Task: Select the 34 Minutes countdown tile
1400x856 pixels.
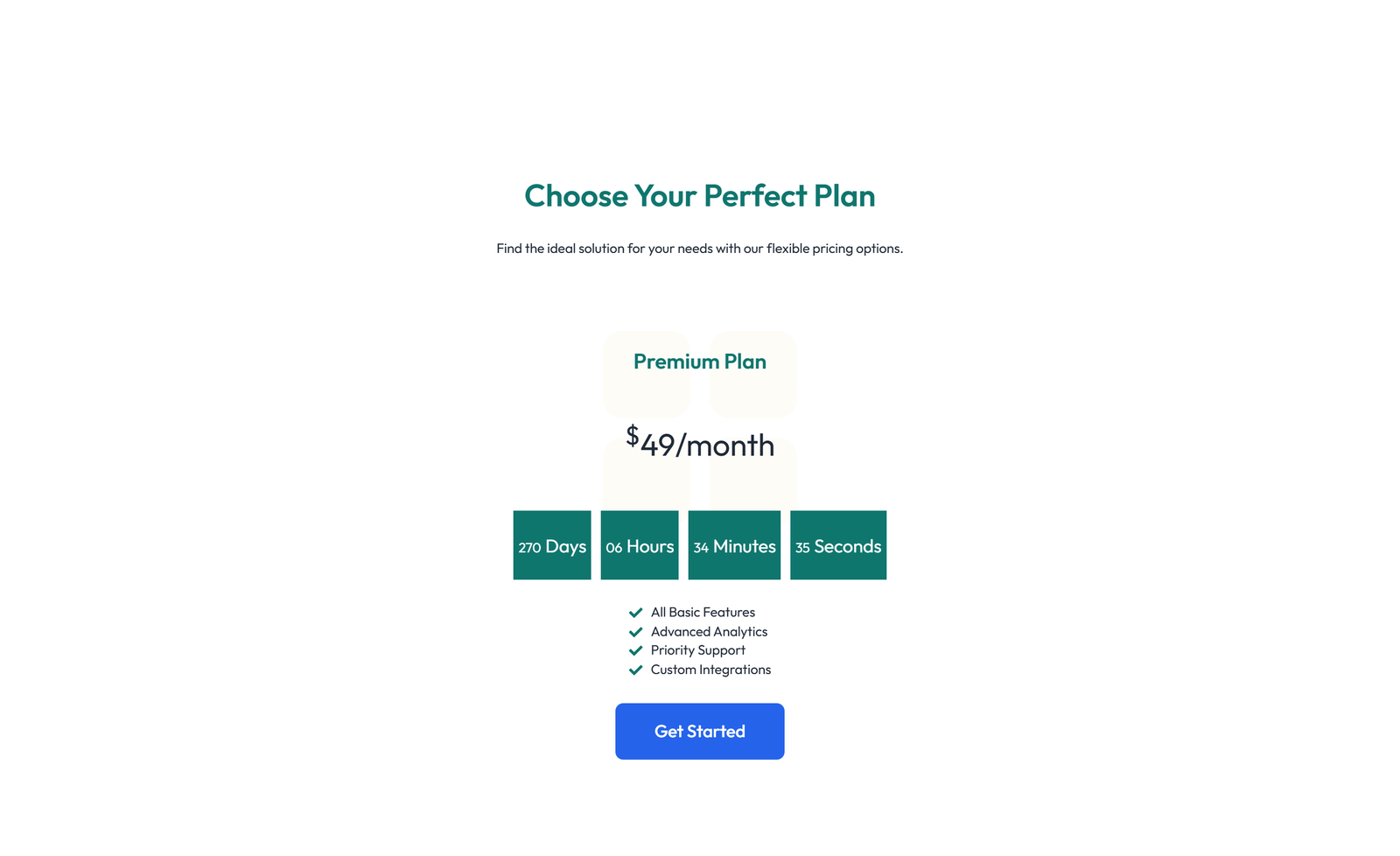Action: pos(734,545)
